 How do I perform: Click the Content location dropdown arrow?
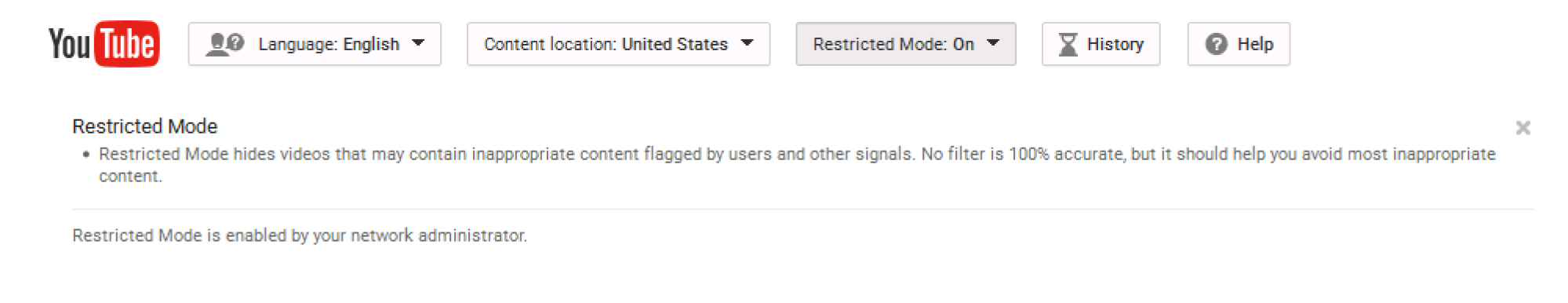click(x=747, y=43)
